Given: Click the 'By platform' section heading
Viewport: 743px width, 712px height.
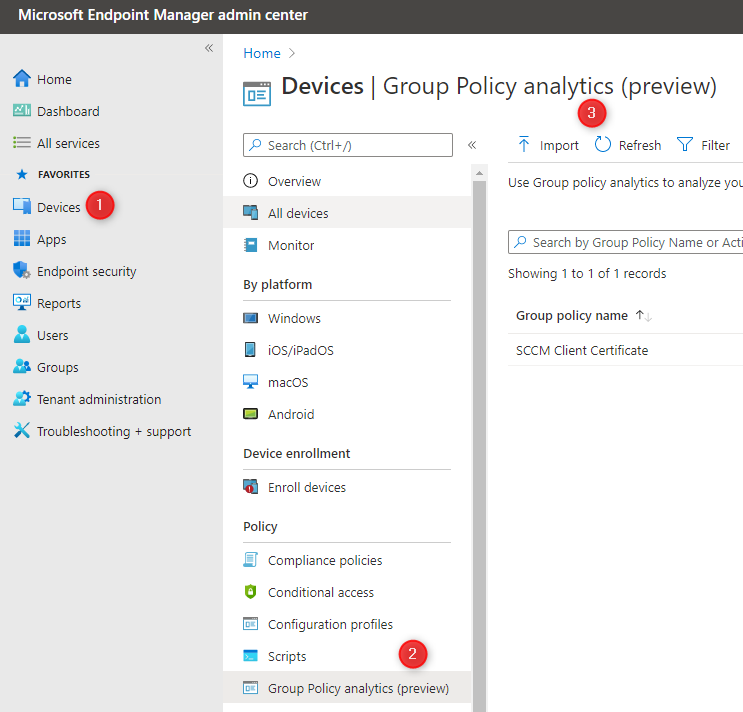Looking at the screenshot, I should click(x=278, y=284).
